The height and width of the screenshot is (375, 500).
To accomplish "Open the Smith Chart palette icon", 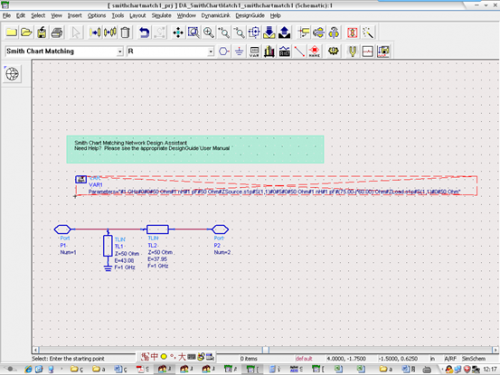I will 12,74.
